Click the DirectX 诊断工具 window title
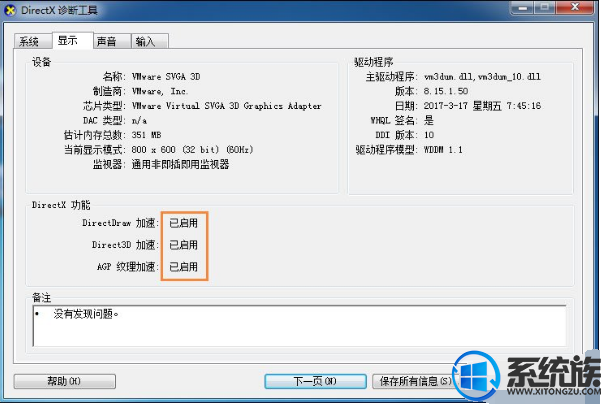This screenshot has width=601, height=404. [x=59, y=10]
